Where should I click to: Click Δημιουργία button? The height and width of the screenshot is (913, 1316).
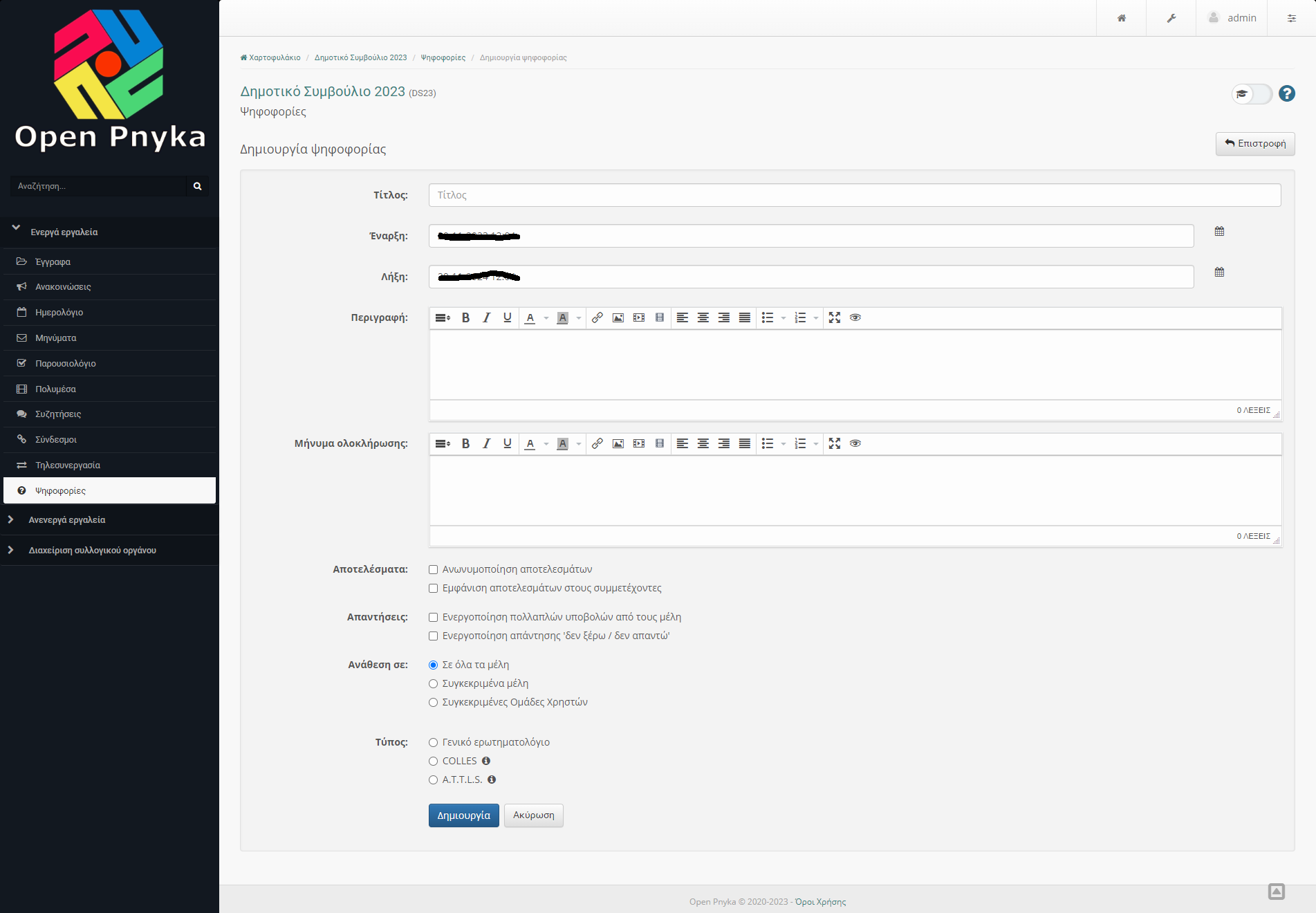pos(463,815)
